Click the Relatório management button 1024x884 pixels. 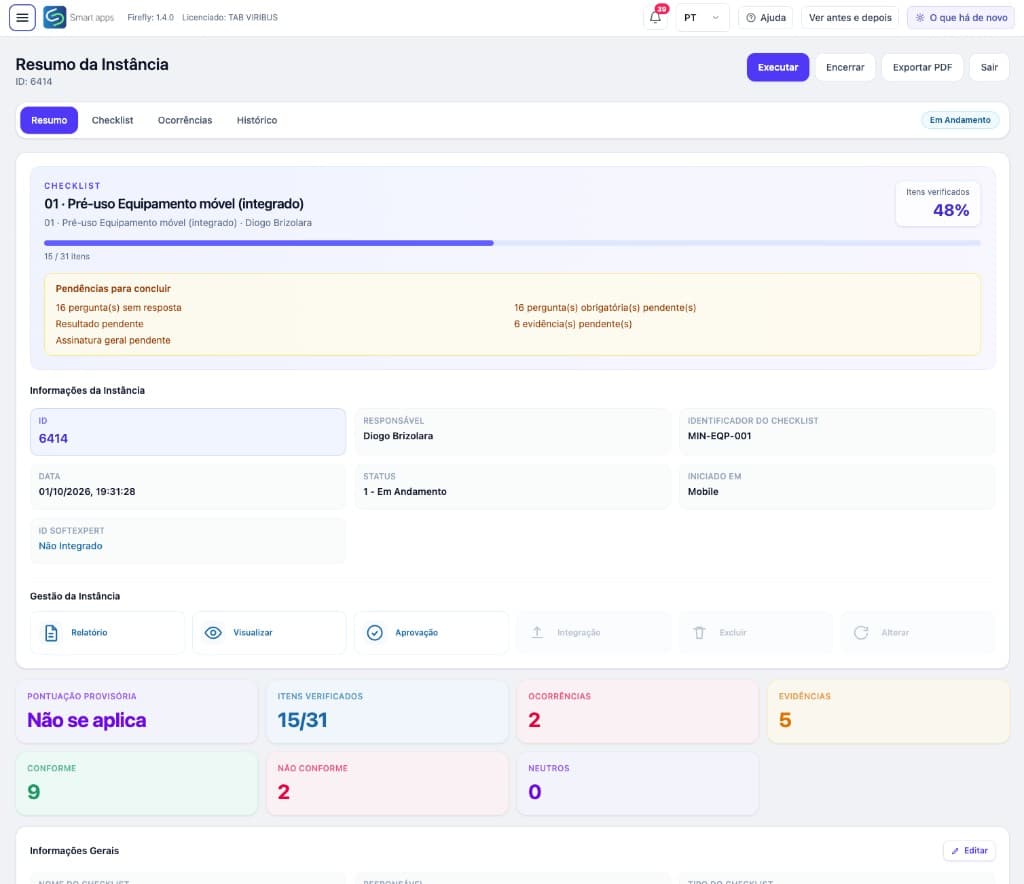(108, 633)
